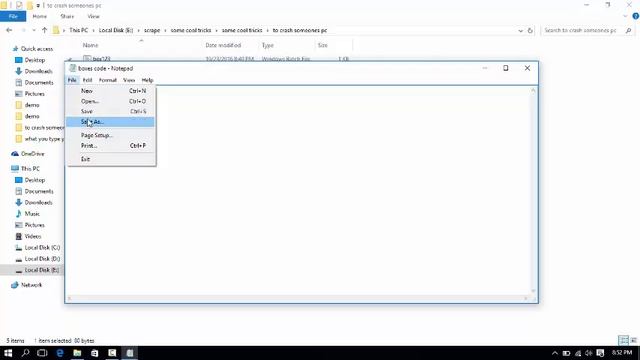
Task: Sort files by the Size column
Action: point(322,45)
